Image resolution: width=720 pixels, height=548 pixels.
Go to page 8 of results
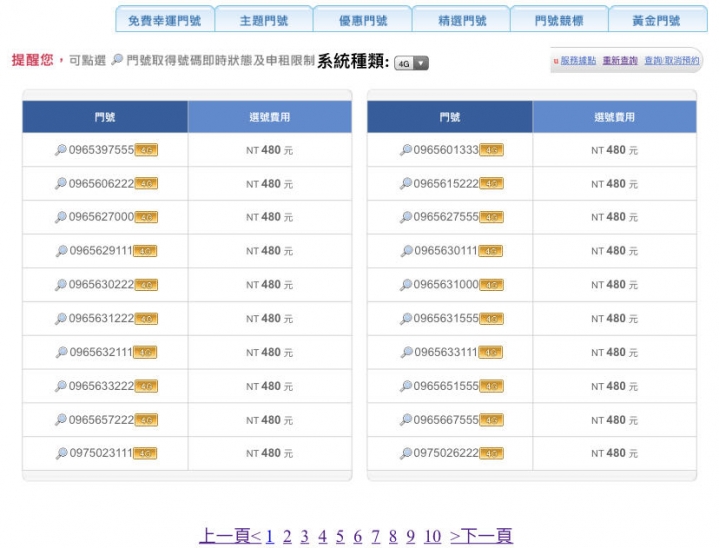[393, 537]
